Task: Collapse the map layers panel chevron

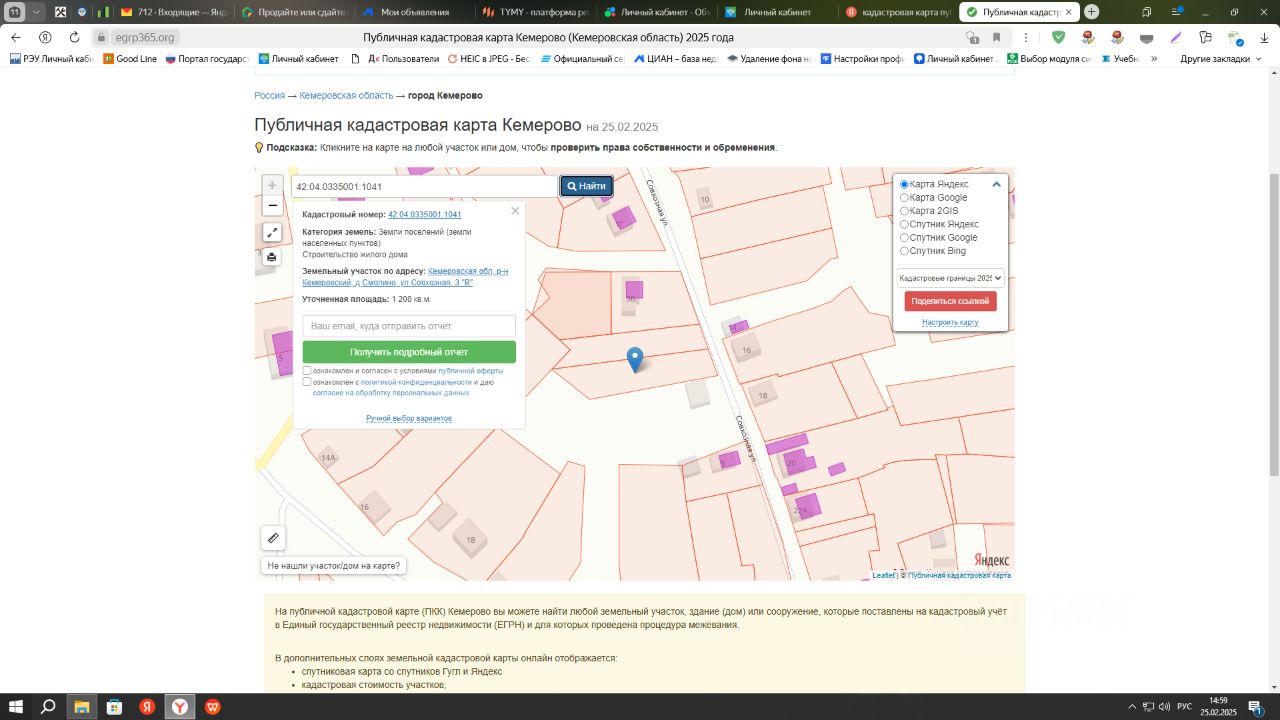Action: pyautogui.click(x=996, y=184)
